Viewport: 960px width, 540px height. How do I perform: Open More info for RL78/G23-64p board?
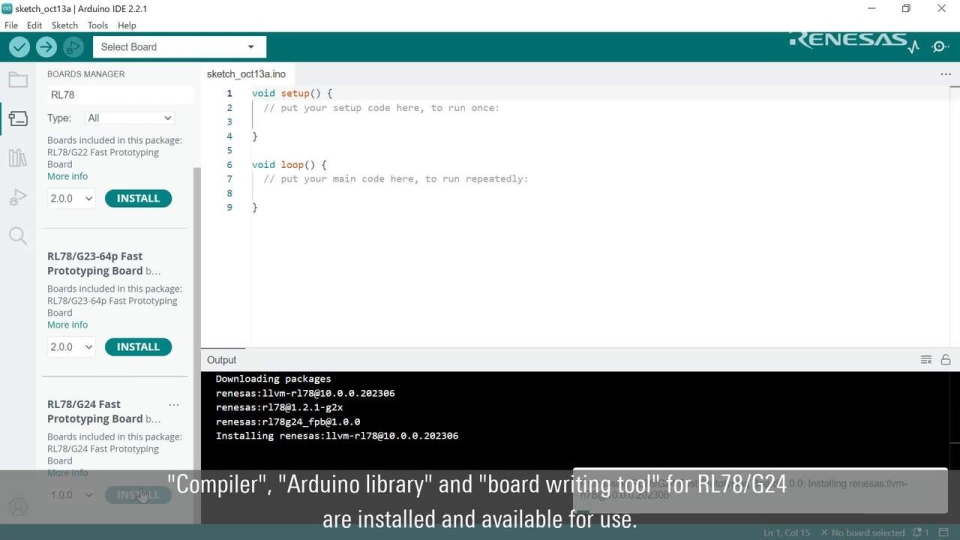click(x=67, y=325)
